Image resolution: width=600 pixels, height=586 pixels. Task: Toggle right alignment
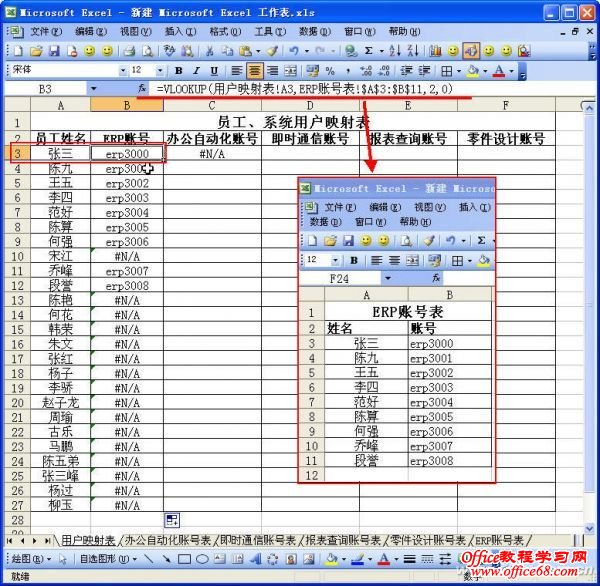[x=272, y=71]
